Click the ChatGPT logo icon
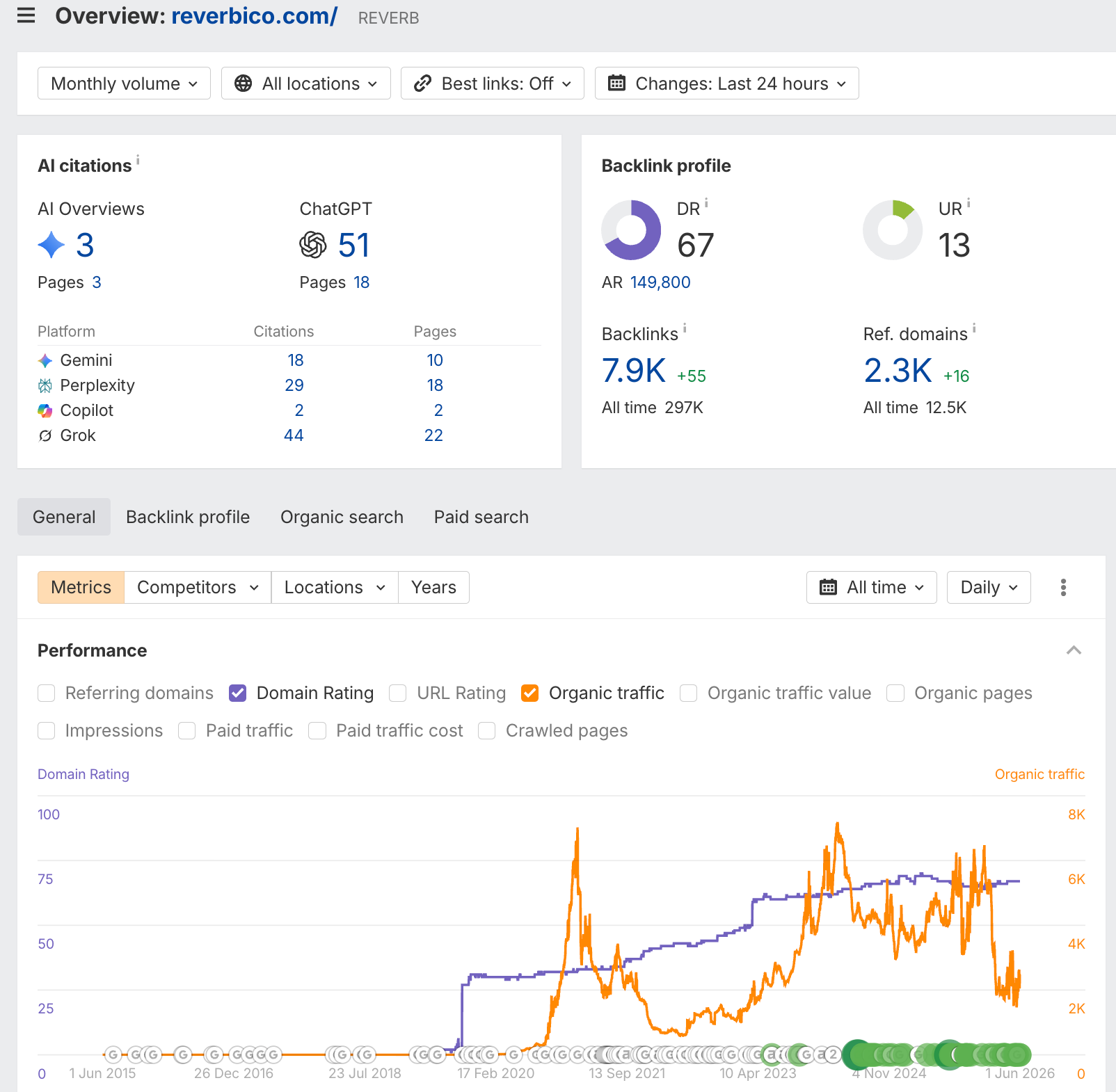1116x1092 pixels. [313, 245]
